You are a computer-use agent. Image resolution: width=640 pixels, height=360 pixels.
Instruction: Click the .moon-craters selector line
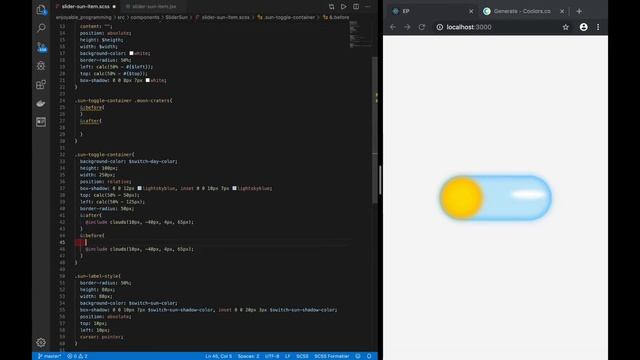click(124, 100)
